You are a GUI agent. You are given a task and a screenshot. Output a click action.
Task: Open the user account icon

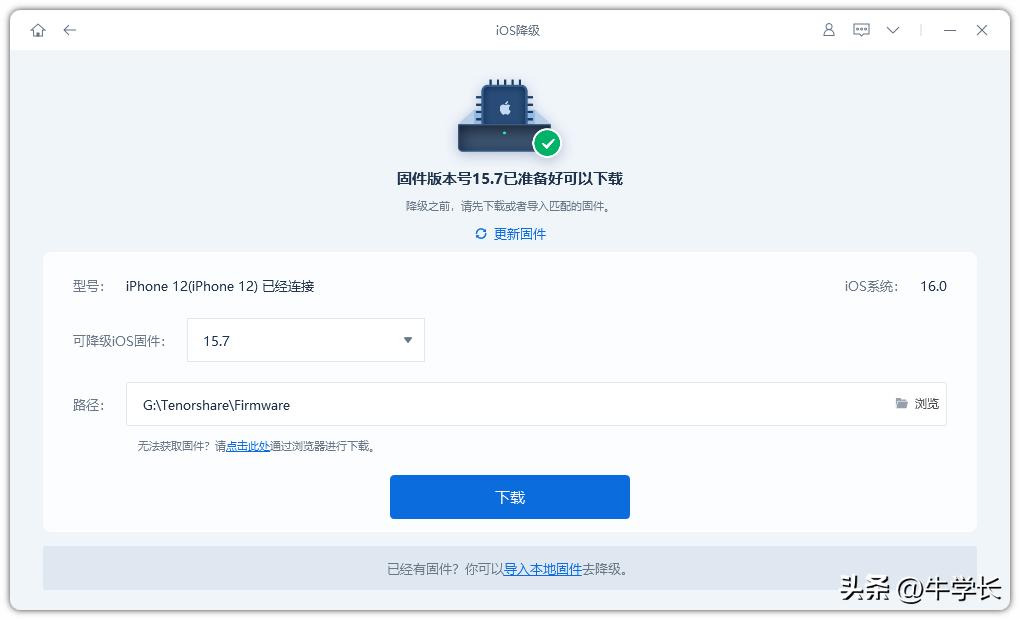click(828, 30)
